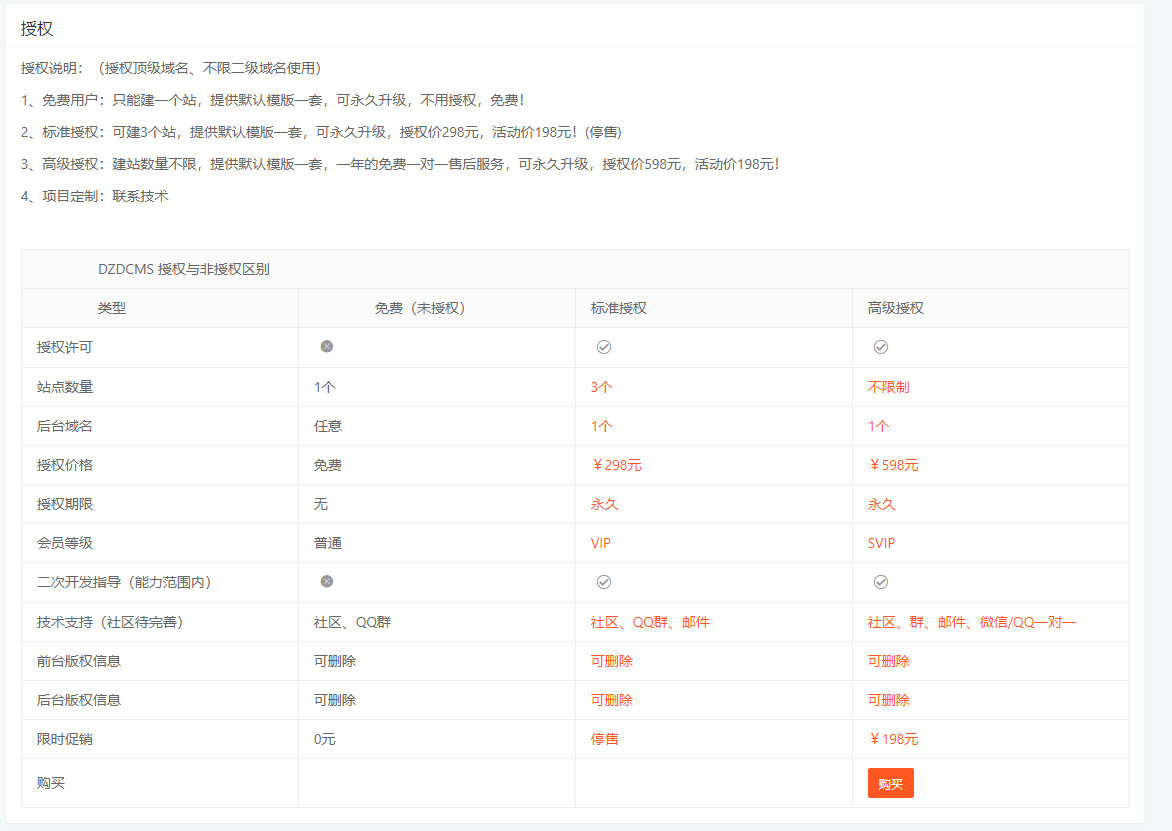Viewport: 1172px width, 831px height.
Task: Click the 会员等级 row label
Action: pyautogui.click(x=65, y=543)
